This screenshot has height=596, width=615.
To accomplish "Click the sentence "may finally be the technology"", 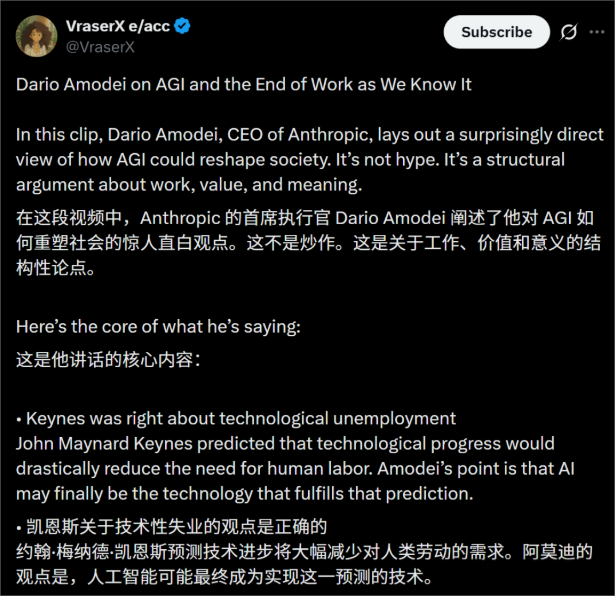I will pos(245,494).
